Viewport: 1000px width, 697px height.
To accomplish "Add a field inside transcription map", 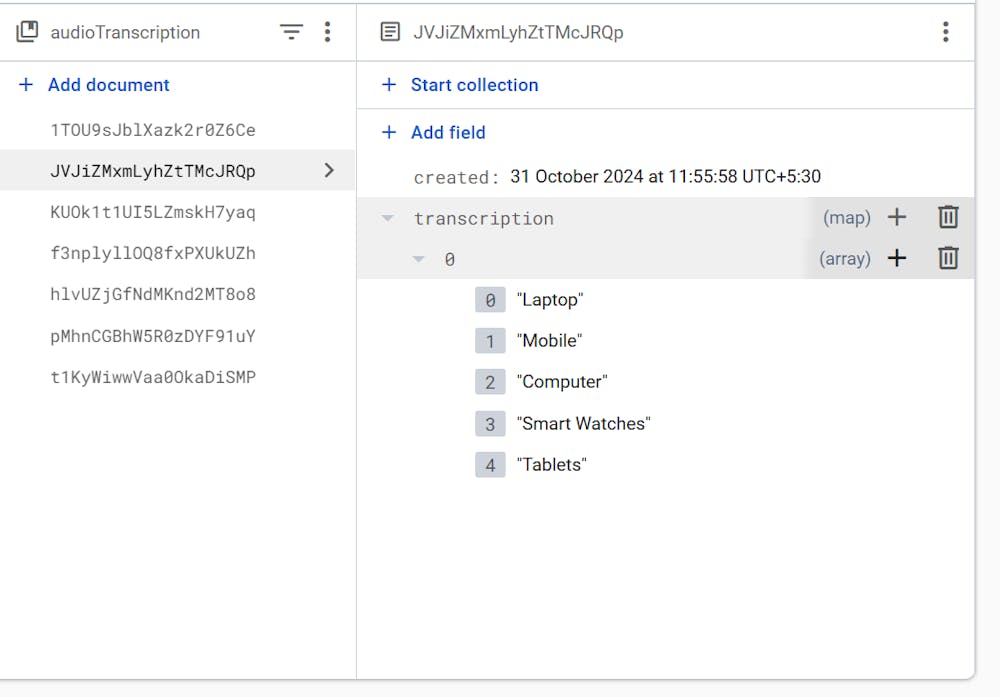I will [x=897, y=217].
